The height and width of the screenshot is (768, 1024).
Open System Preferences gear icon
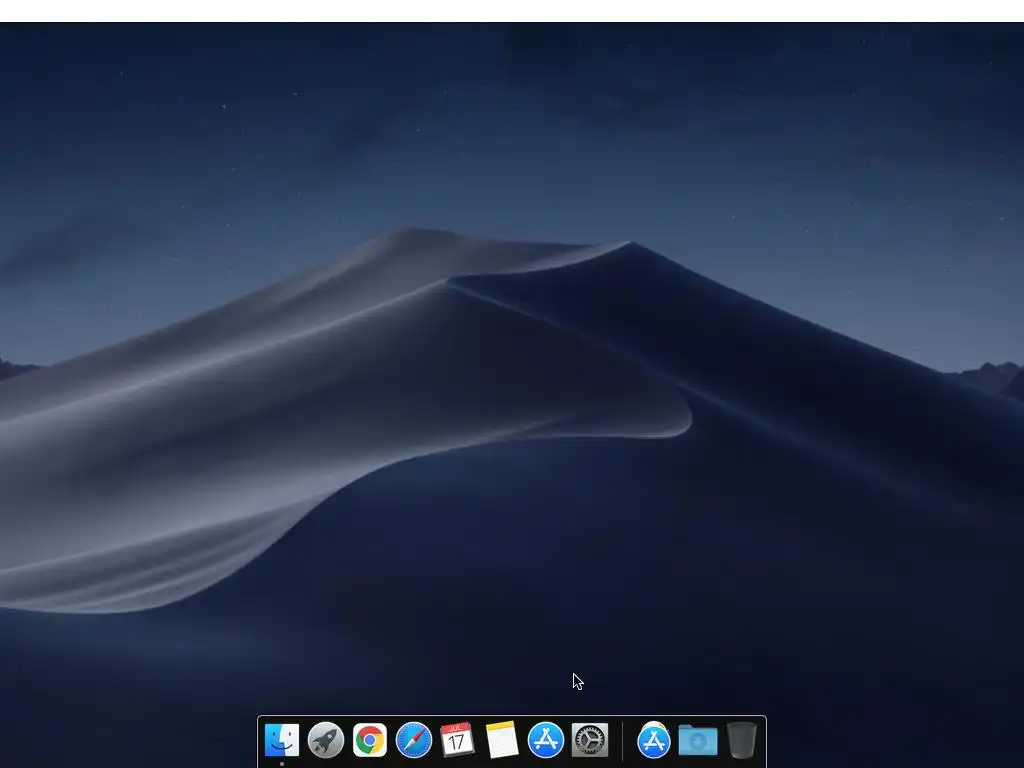coord(590,740)
